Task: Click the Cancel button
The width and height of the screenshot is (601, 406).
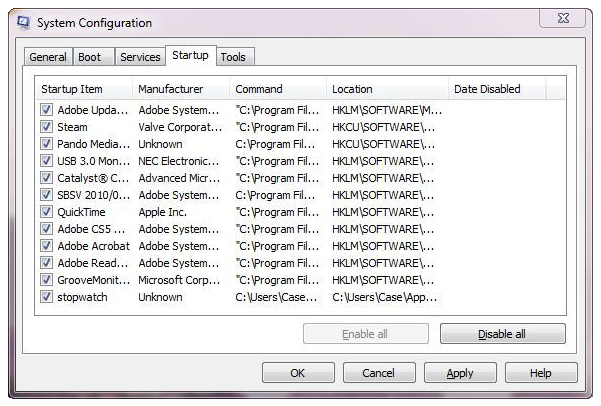Action: pos(379,373)
